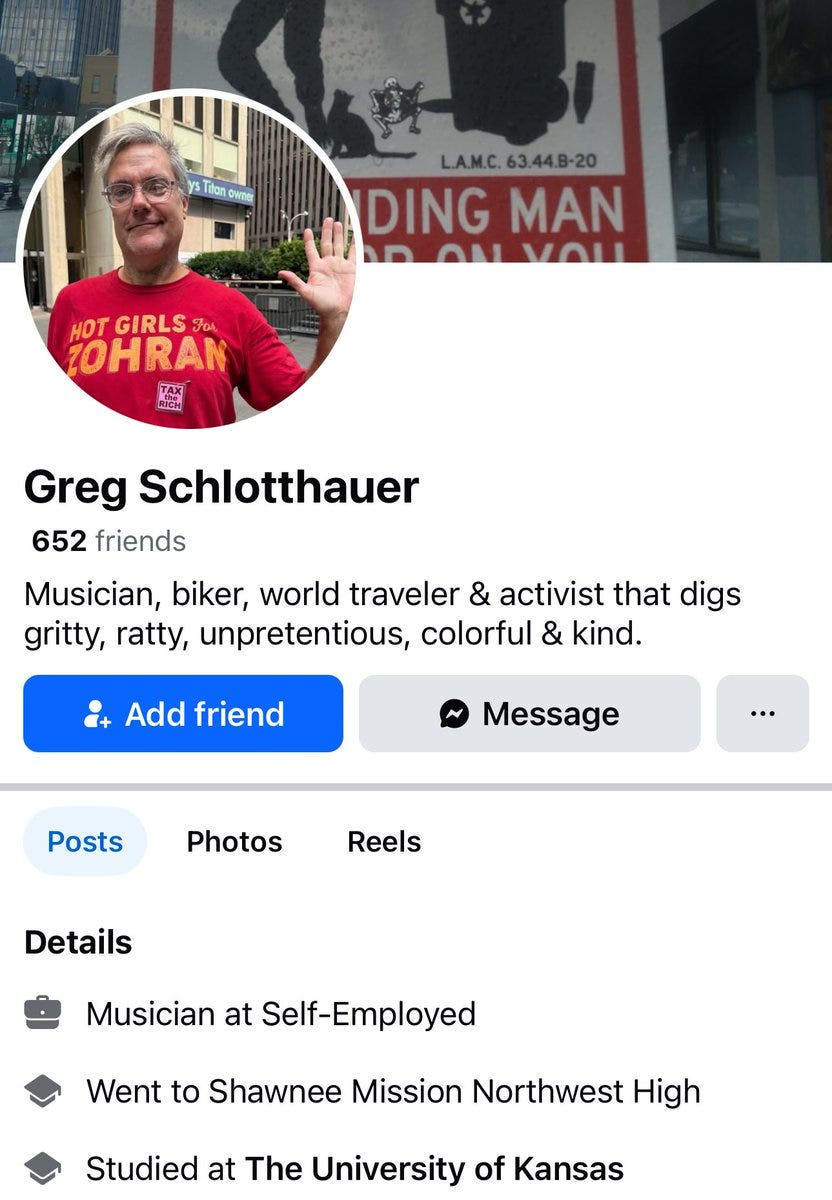This screenshot has width=832, height=1200.
Task: Click the Musician at Self-Employed detail
Action: (281, 1014)
